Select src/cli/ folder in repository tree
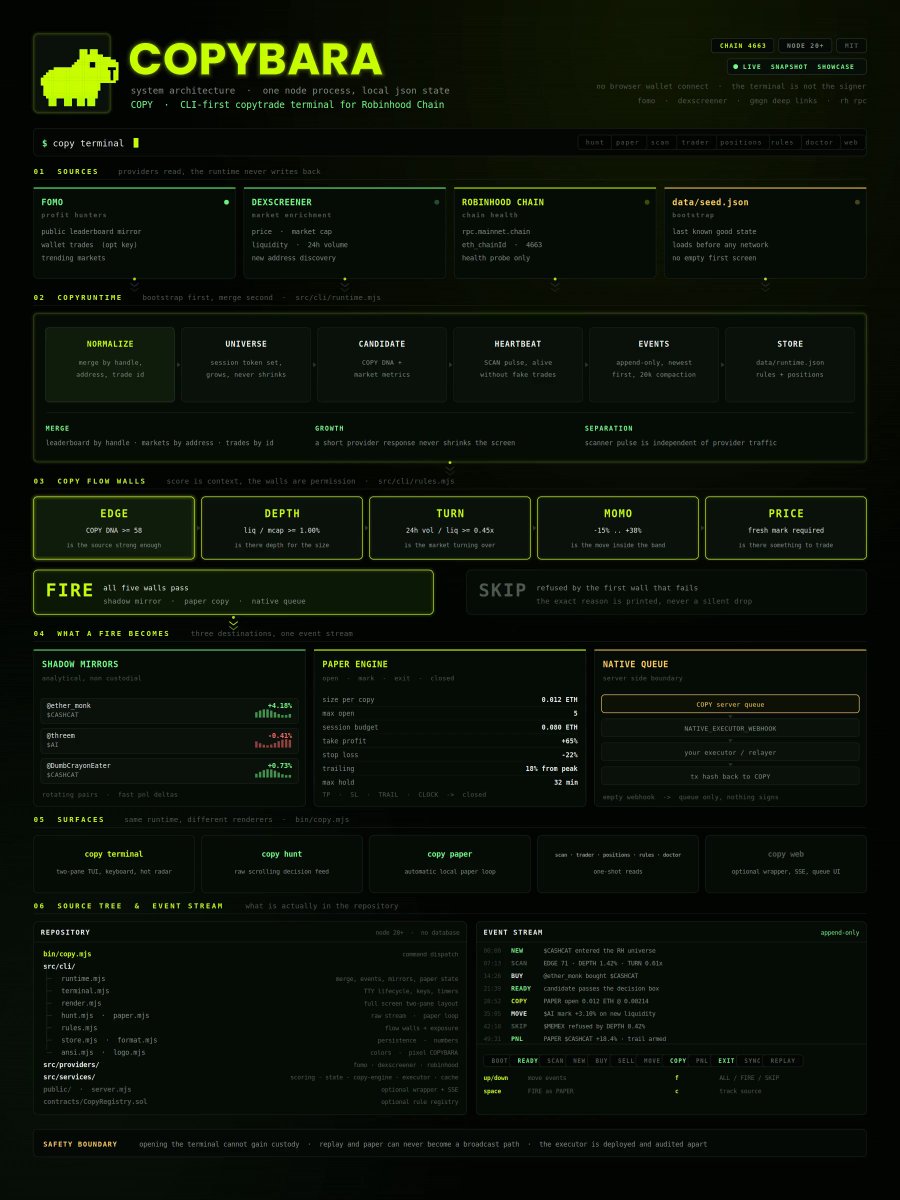This screenshot has height=1200, width=900. pyautogui.click(x=61, y=966)
